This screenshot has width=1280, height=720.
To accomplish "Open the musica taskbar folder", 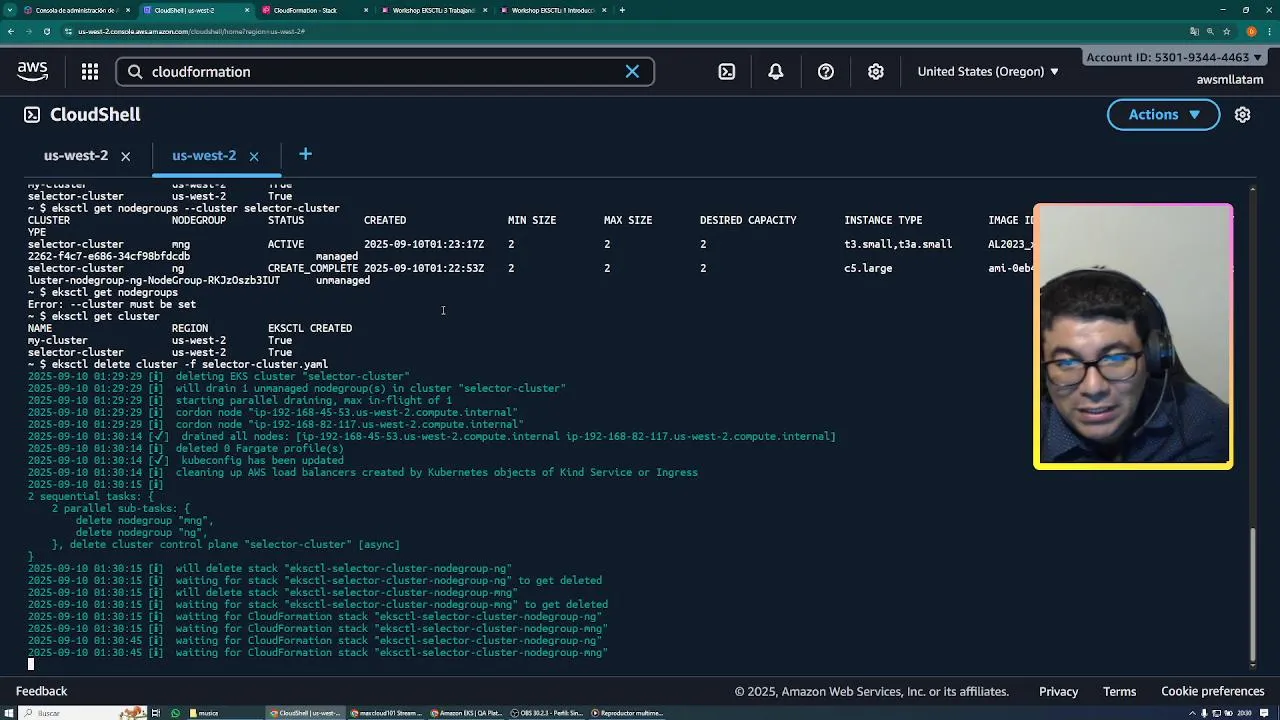I will pyautogui.click(x=224, y=713).
